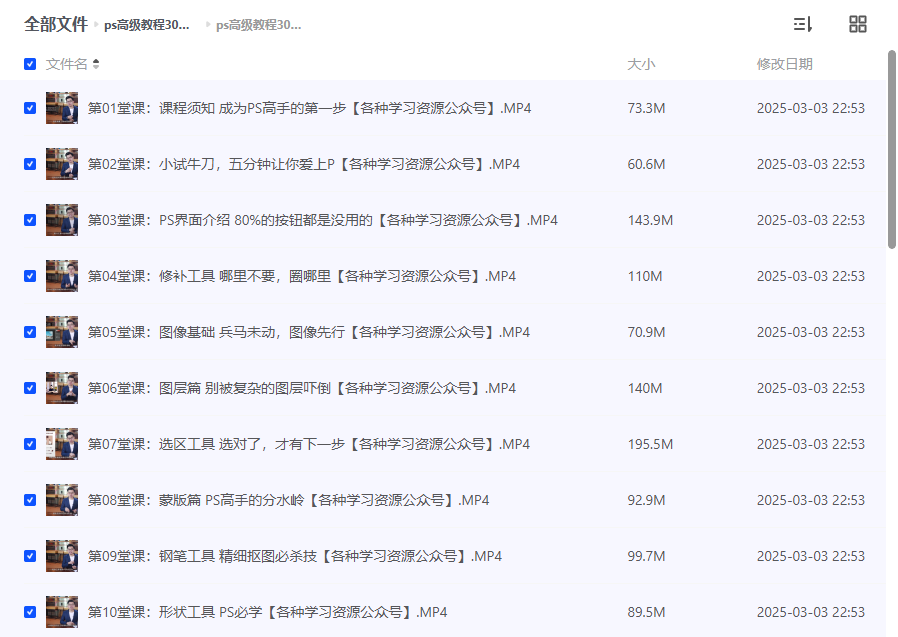Open file 第03堂课：PS界面介绍 80%的按钮都是没用的
The width and height of the screenshot is (898, 637).
(x=322, y=221)
